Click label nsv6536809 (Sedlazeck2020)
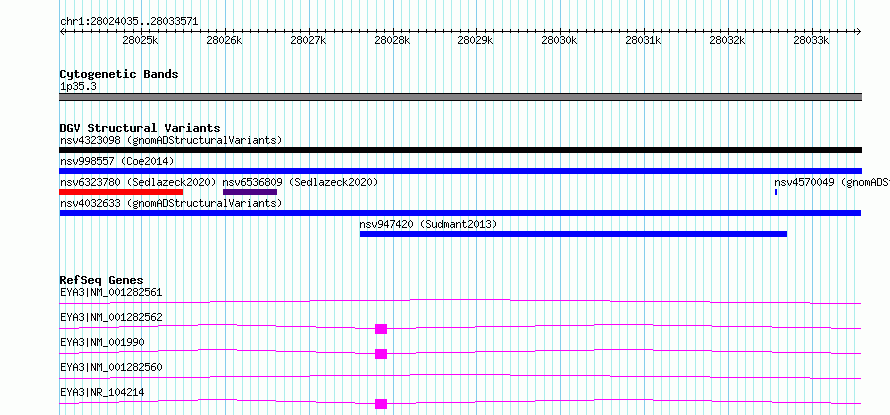 300,182
